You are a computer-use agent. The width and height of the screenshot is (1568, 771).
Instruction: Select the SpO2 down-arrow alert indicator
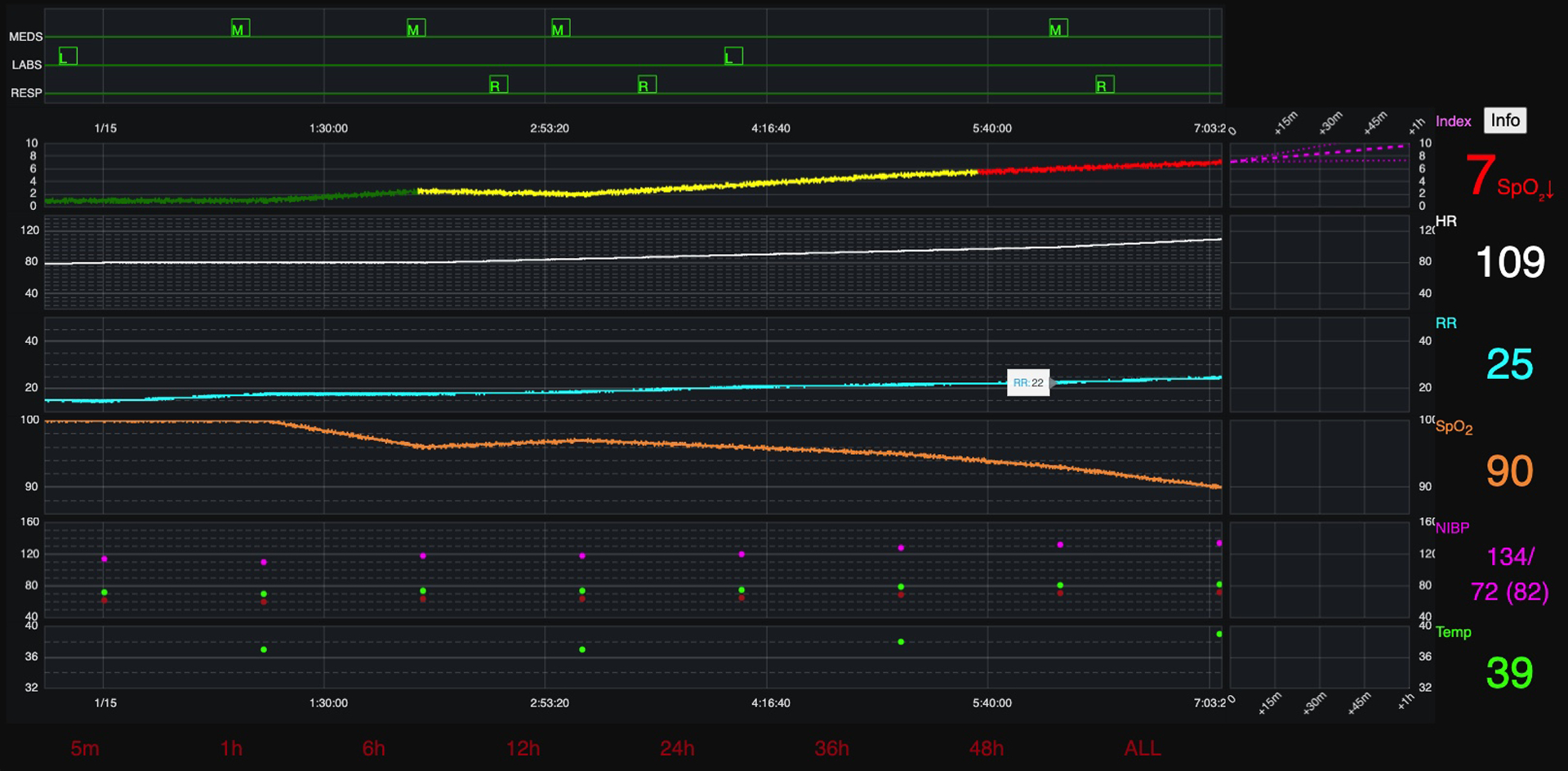1525,189
